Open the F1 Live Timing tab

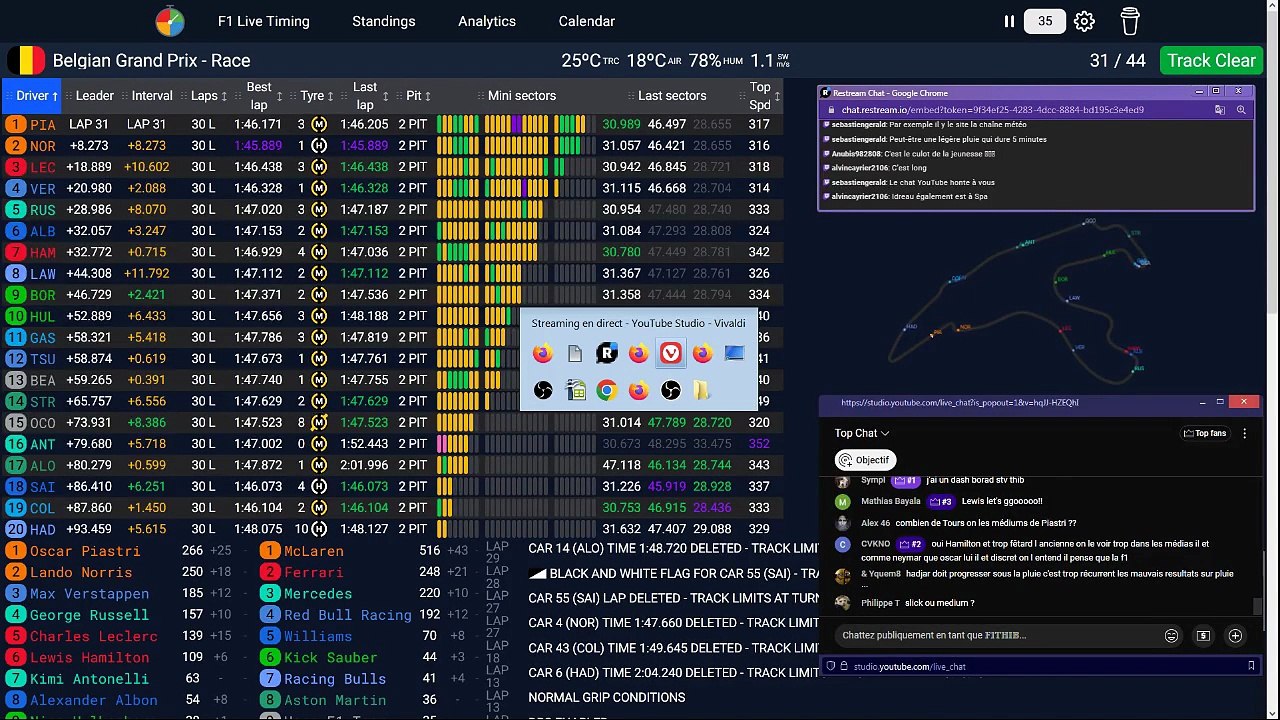(x=264, y=21)
